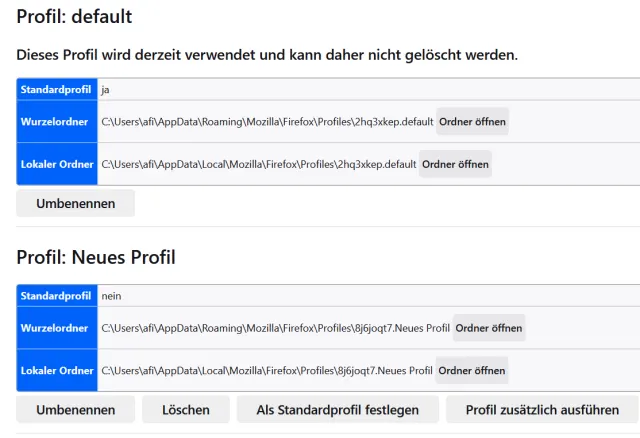
Task: Open the default profile's local folder (Lokaler Ordner)
Action: coord(455,164)
